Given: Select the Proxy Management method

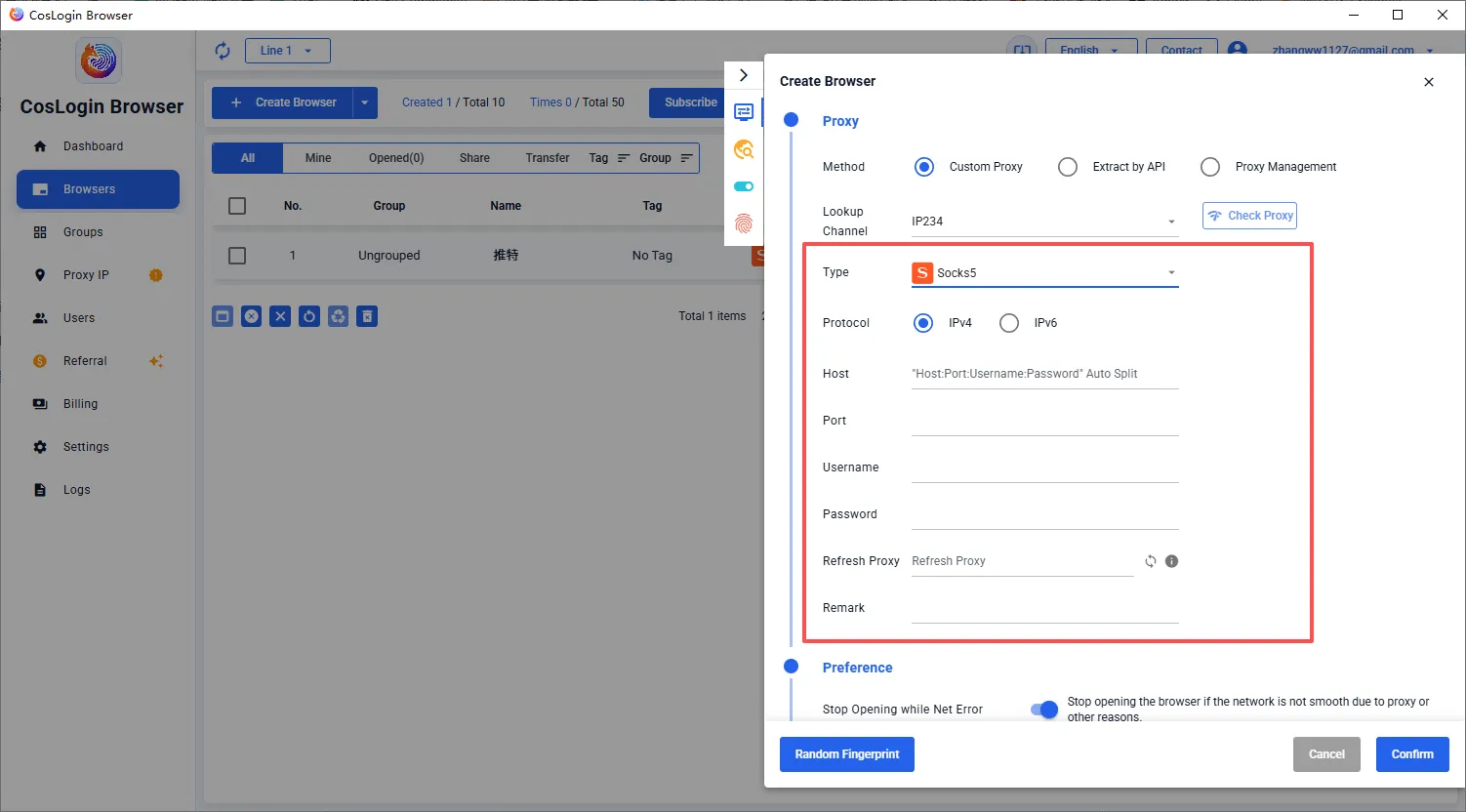Looking at the screenshot, I should pyautogui.click(x=1210, y=167).
